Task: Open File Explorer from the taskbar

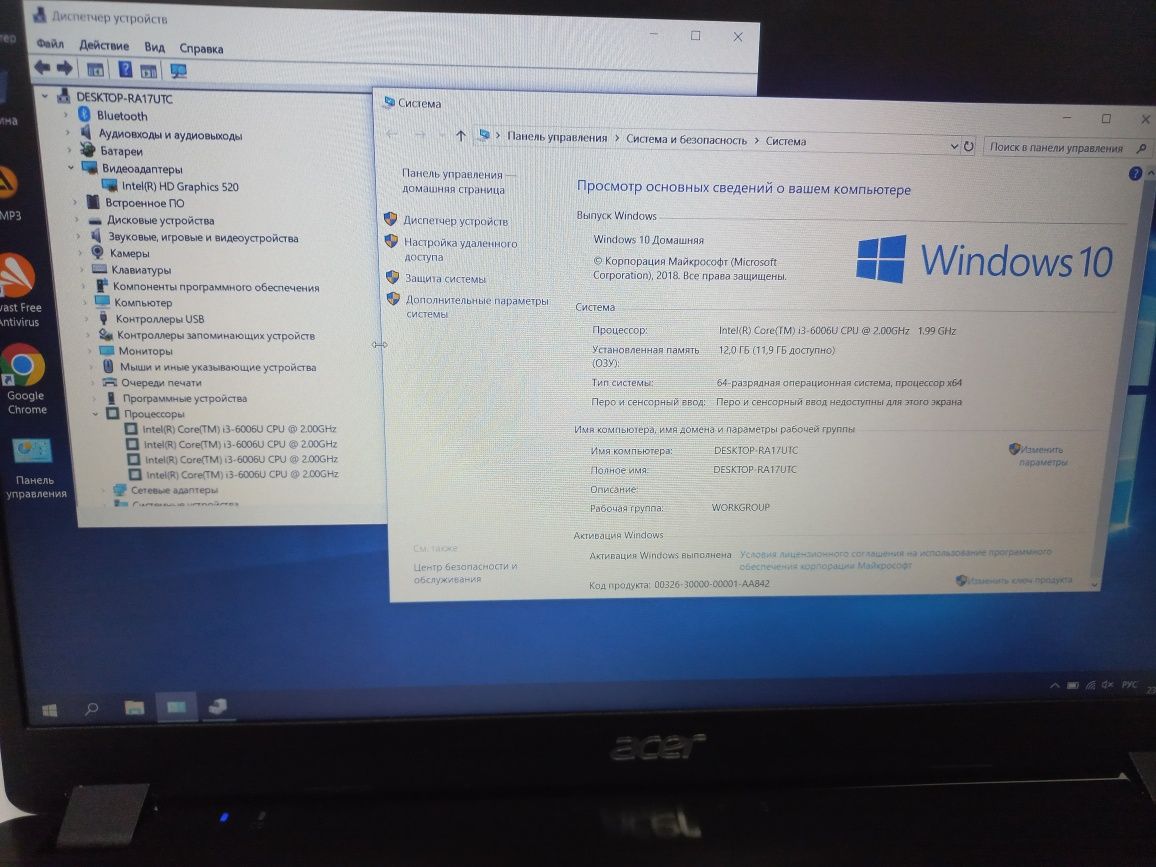Action: pos(134,708)
